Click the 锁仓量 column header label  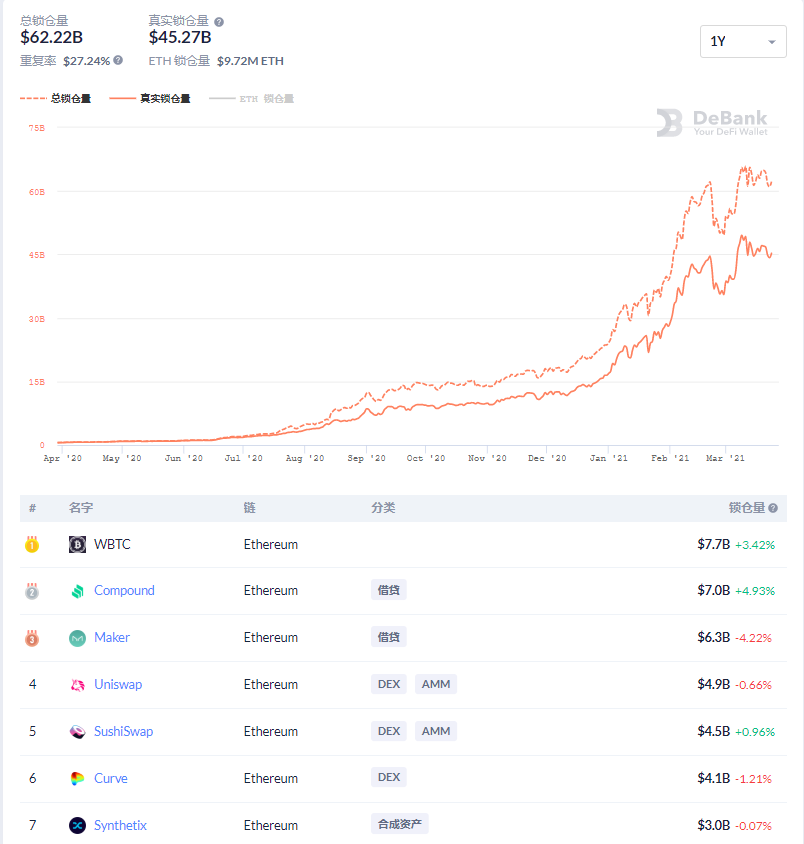(x=747, y=508)
